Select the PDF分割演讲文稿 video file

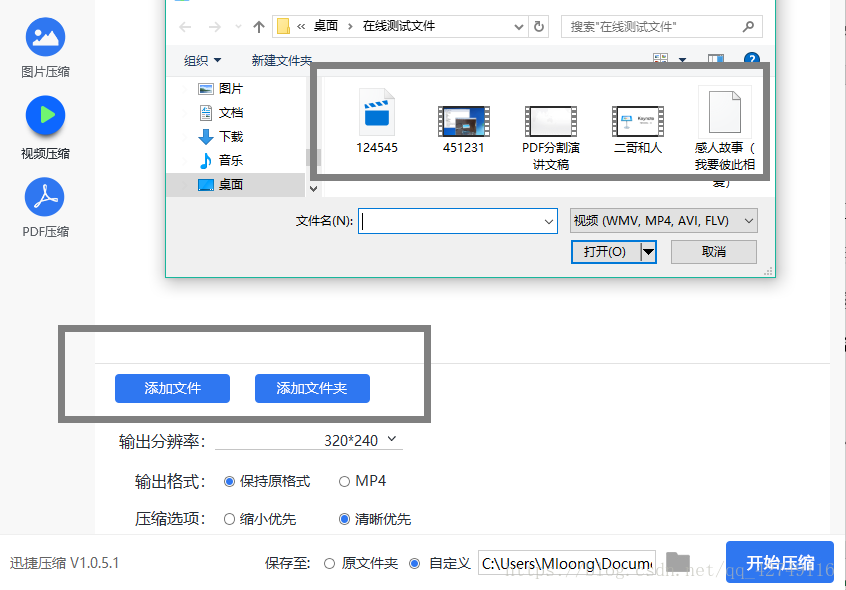coord(550,138)
